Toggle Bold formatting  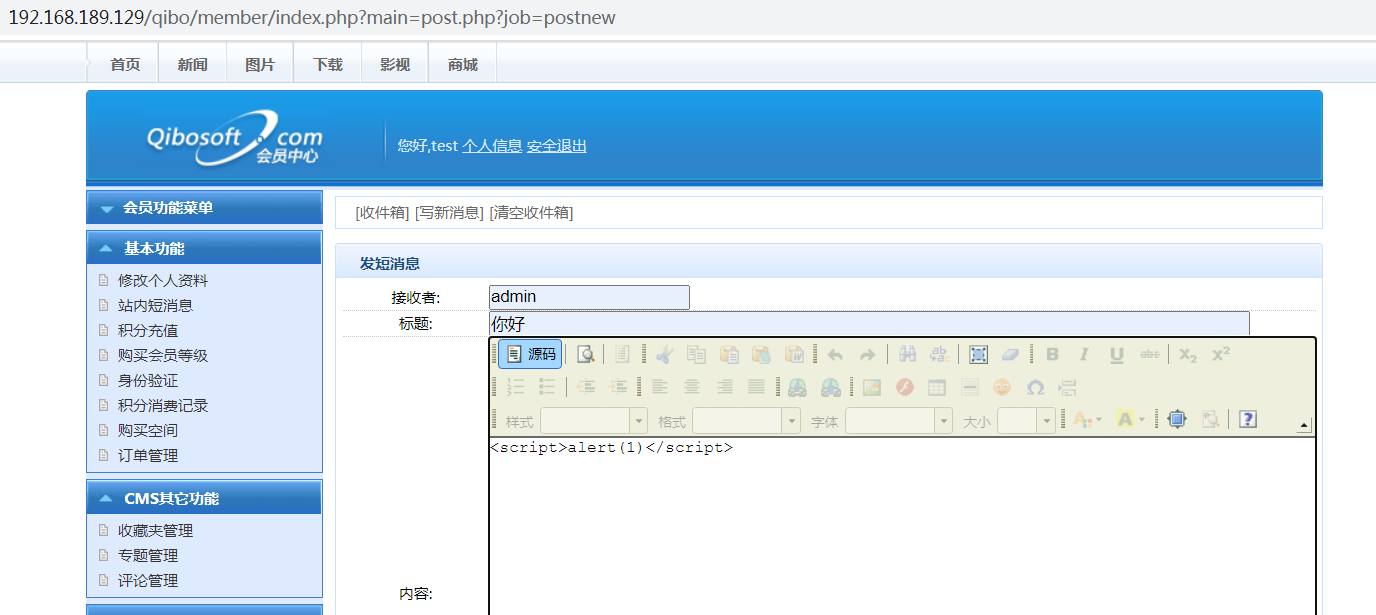point(1052,354)
